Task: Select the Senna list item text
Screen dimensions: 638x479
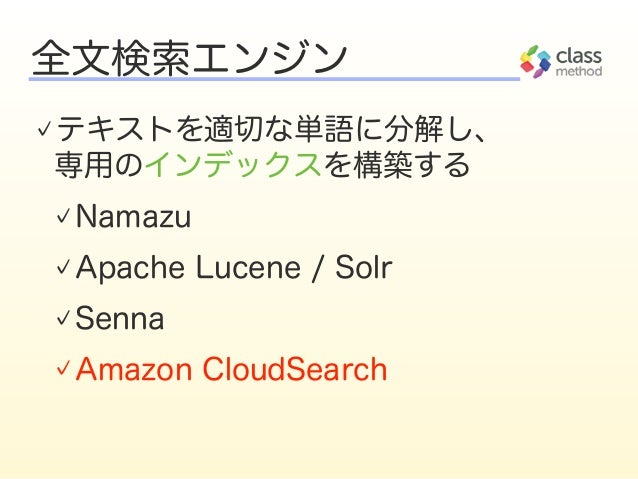Action: point(120,318)
